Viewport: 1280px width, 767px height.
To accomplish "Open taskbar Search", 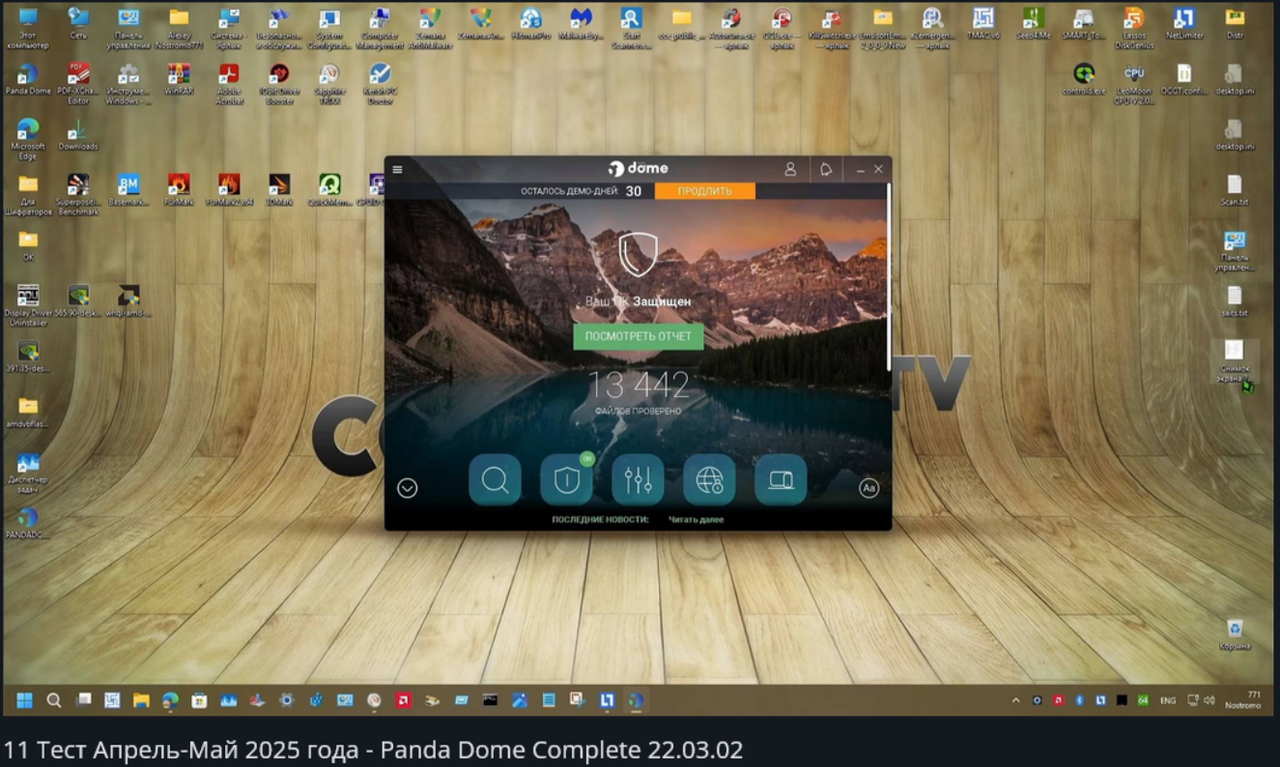I will tap(54, 700).
